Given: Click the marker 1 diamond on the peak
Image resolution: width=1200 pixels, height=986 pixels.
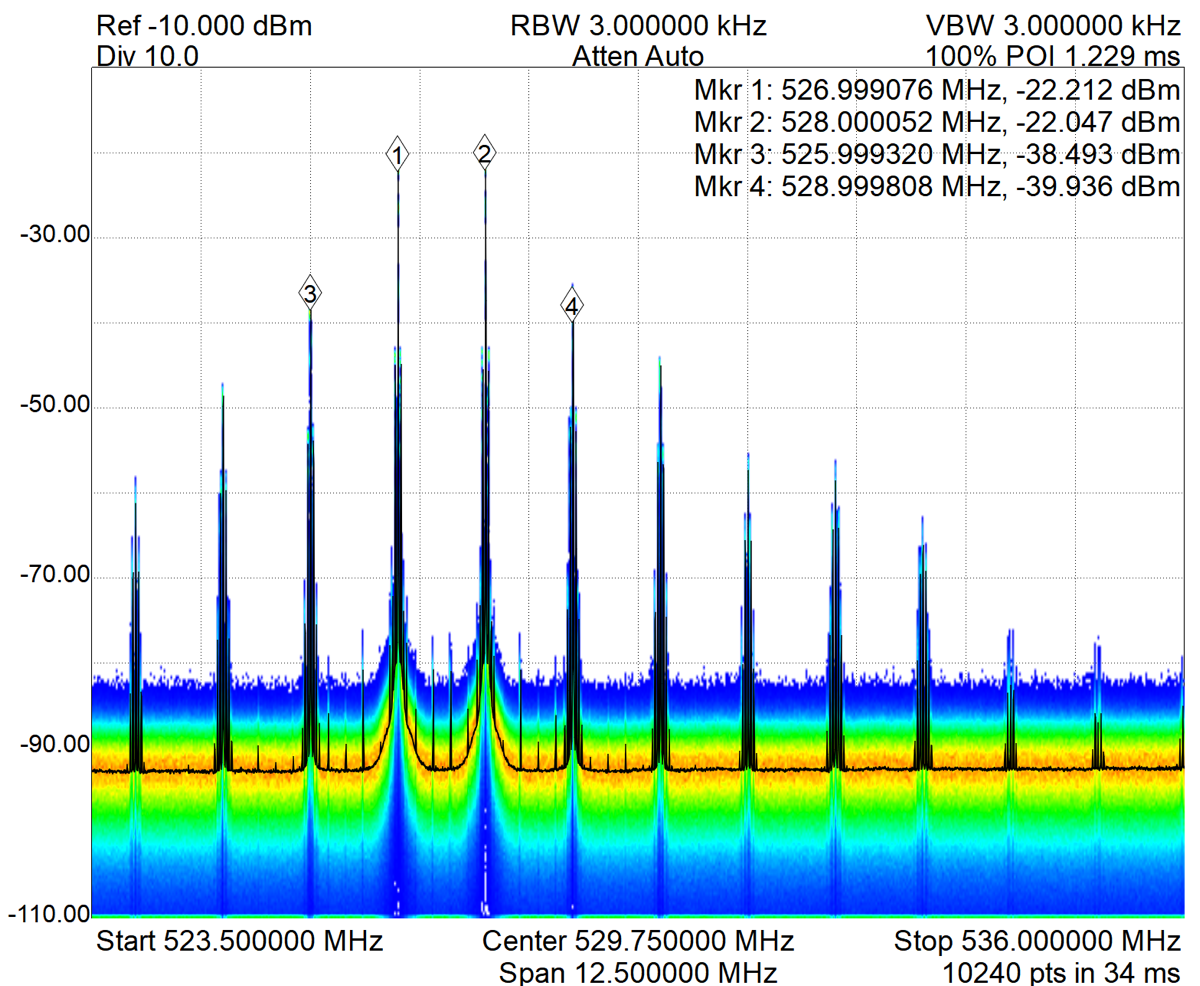Looking at the screenshot, I should coord(398,155).
